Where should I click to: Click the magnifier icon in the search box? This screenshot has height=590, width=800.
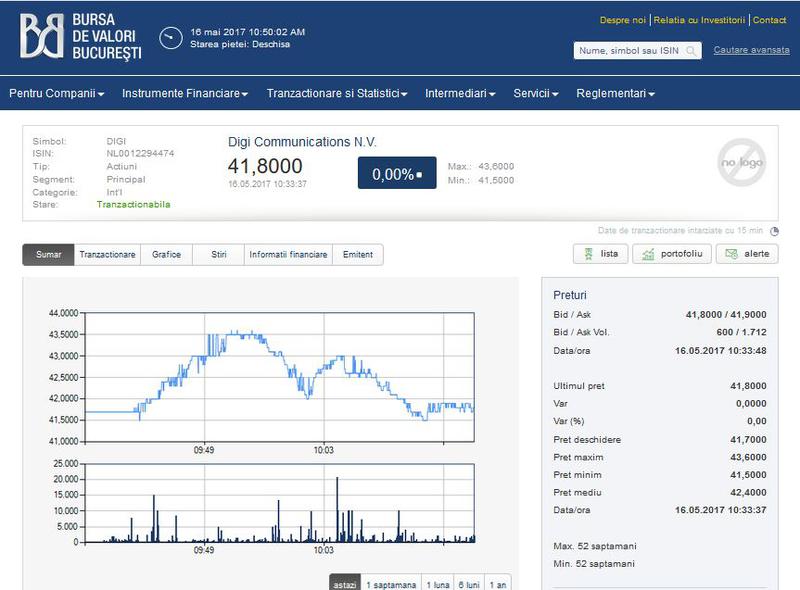click(x=692, y=51)
